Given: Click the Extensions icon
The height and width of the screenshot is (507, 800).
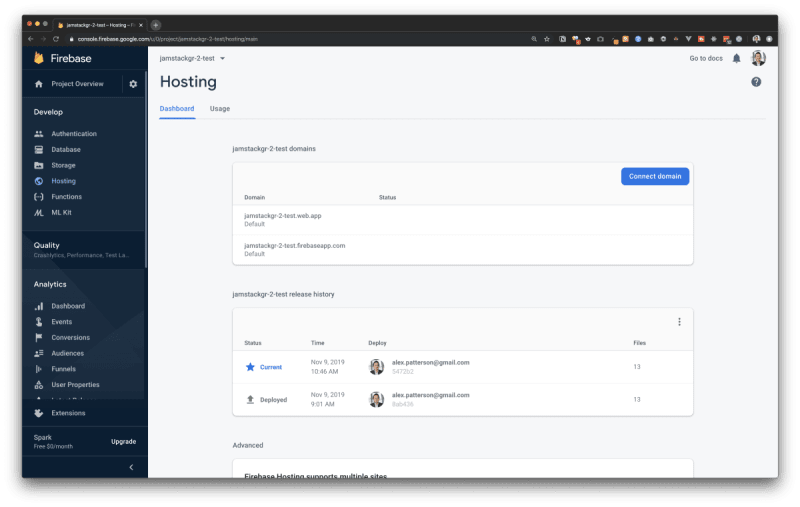Looking at the screenshot, I should (39, 413).
